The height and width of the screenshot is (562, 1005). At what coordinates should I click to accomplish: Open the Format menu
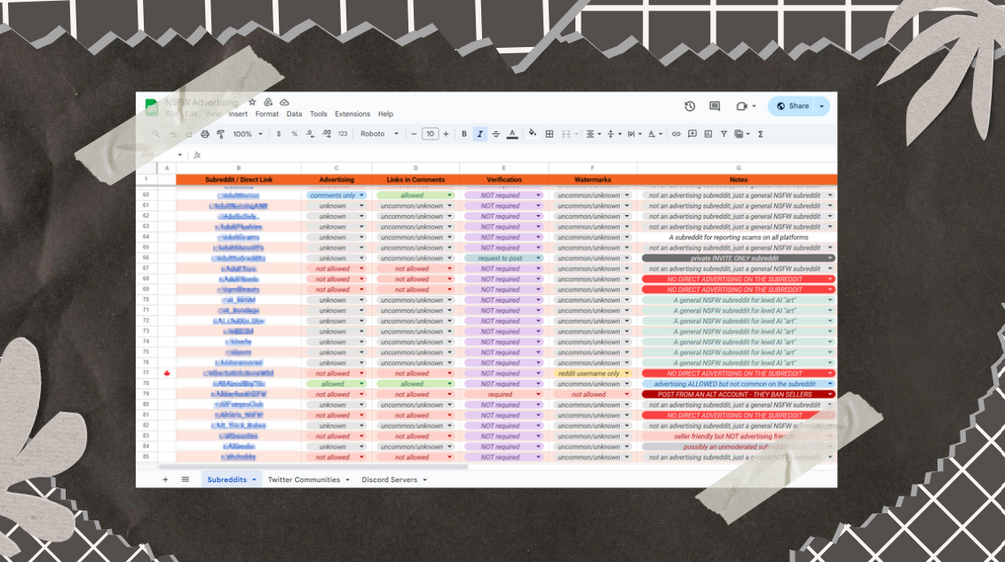pyautogui.click(x=267, y=114)
